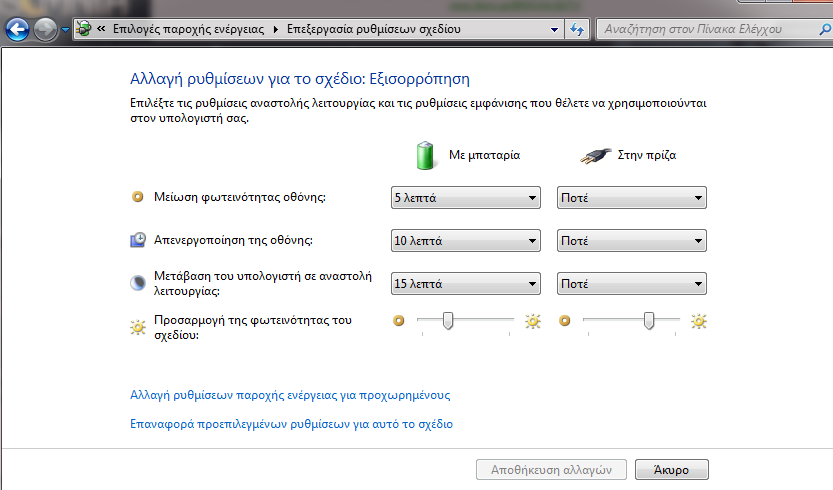Image resolution: width=833 pixels, height=490 pixels.
Task: Click the dim display icon beside Μείωση φωτεινότητας
Action: [x=138, y=197]
